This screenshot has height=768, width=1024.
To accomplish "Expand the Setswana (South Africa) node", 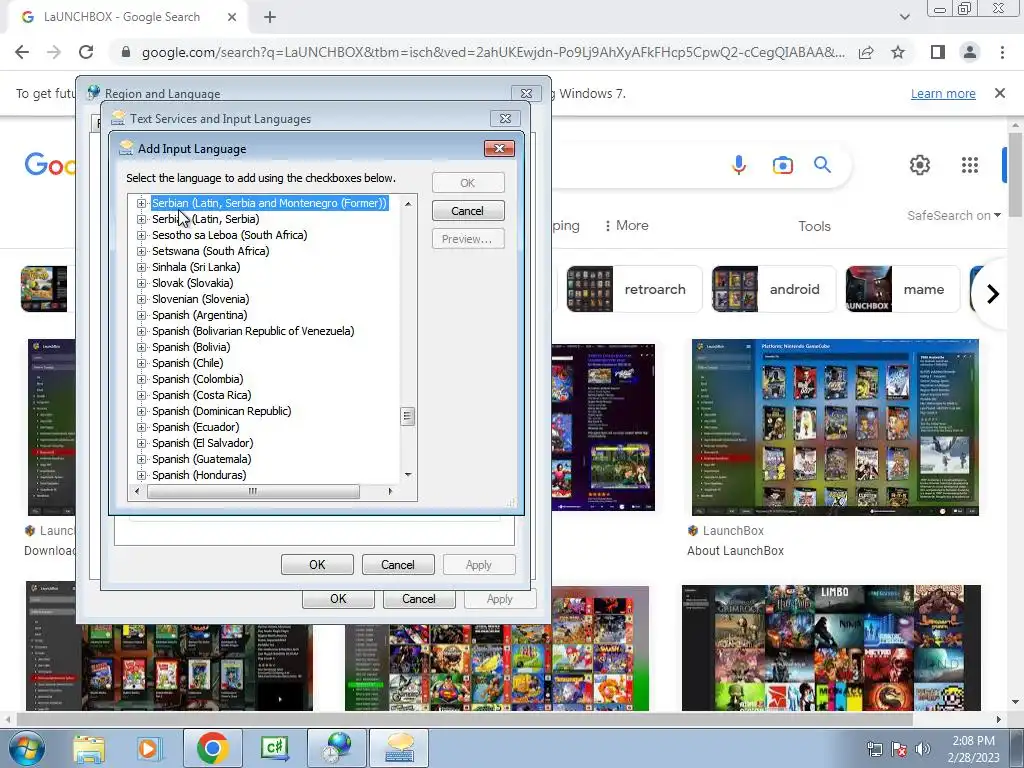I will 141,251.
